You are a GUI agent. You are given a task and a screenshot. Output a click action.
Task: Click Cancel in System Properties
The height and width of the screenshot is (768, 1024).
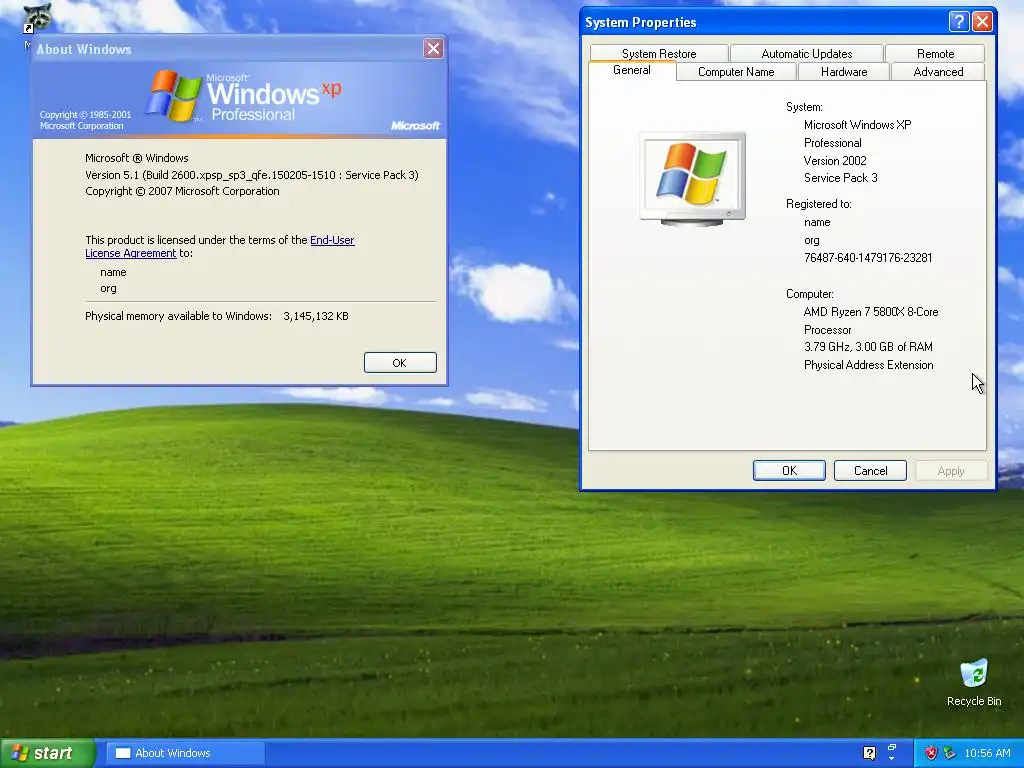870,471
